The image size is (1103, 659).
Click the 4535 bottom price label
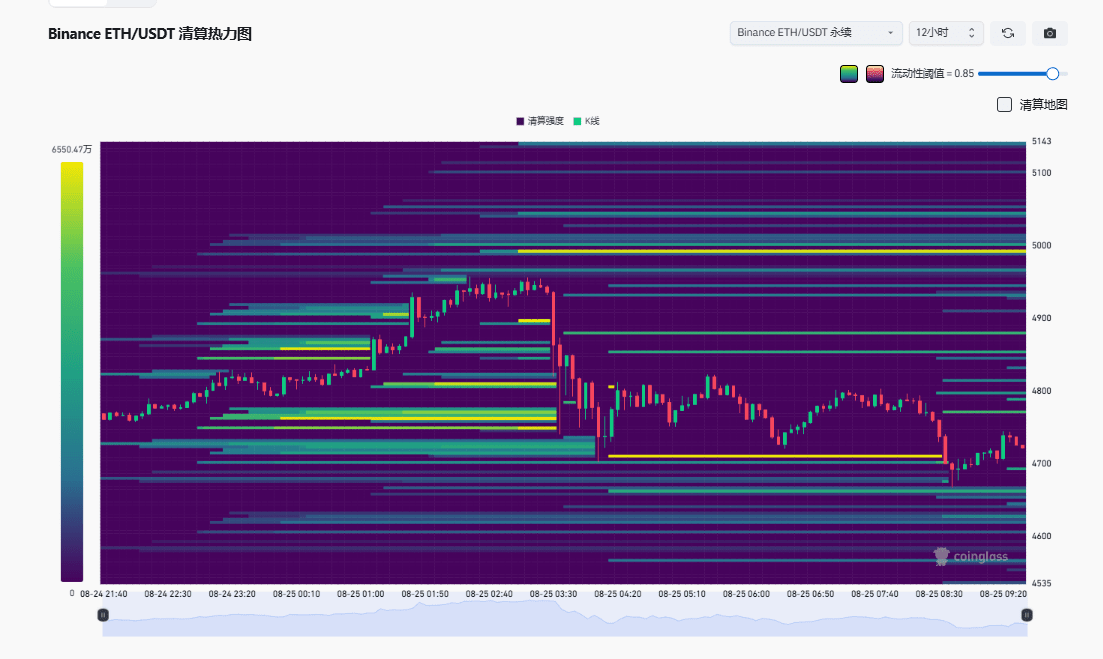pyautogui.click(x=1041, y=583)
